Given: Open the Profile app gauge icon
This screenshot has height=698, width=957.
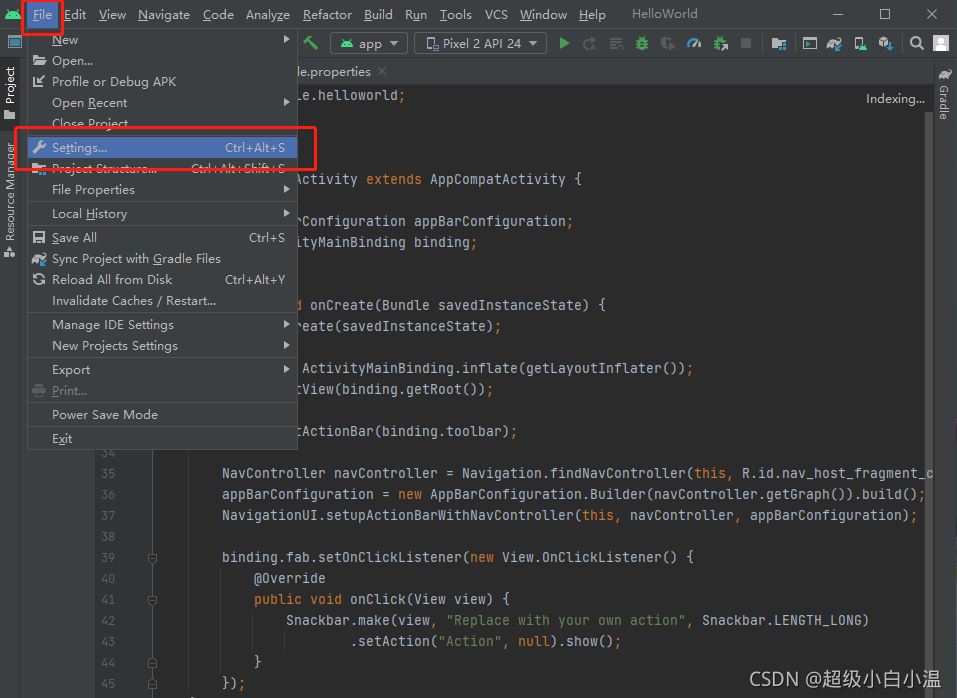Looking at the screenshot, I should (x=694, y=43).
